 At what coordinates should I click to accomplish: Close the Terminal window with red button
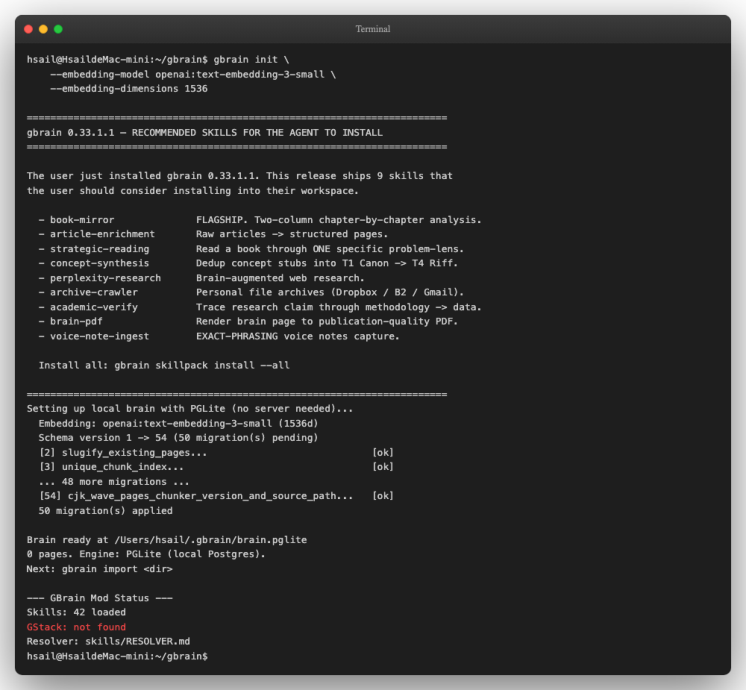click(x=29, y=29)
